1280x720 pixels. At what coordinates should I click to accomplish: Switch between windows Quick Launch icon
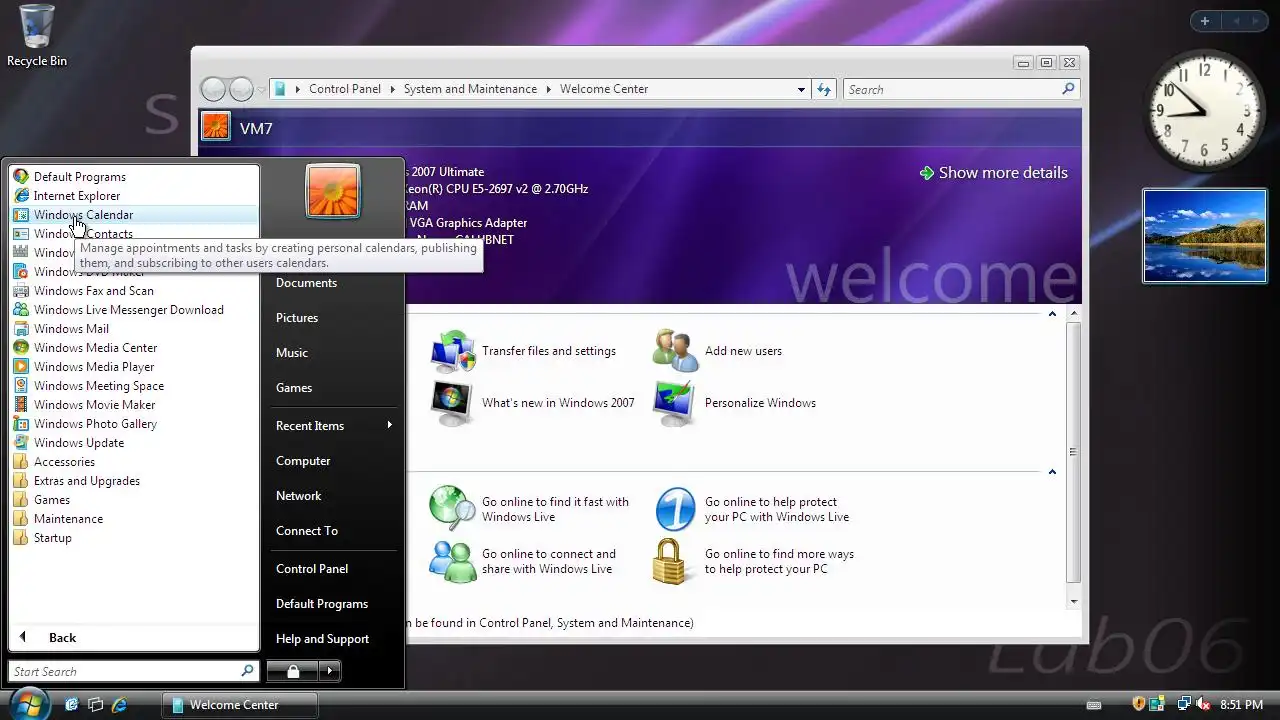point(96,705)
